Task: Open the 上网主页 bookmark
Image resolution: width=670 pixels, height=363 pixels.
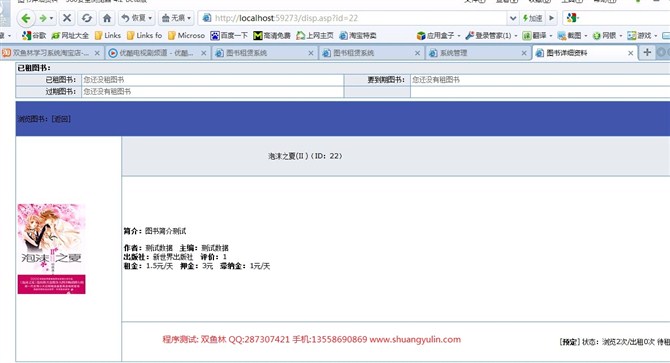Action: [x=315, y=36]
